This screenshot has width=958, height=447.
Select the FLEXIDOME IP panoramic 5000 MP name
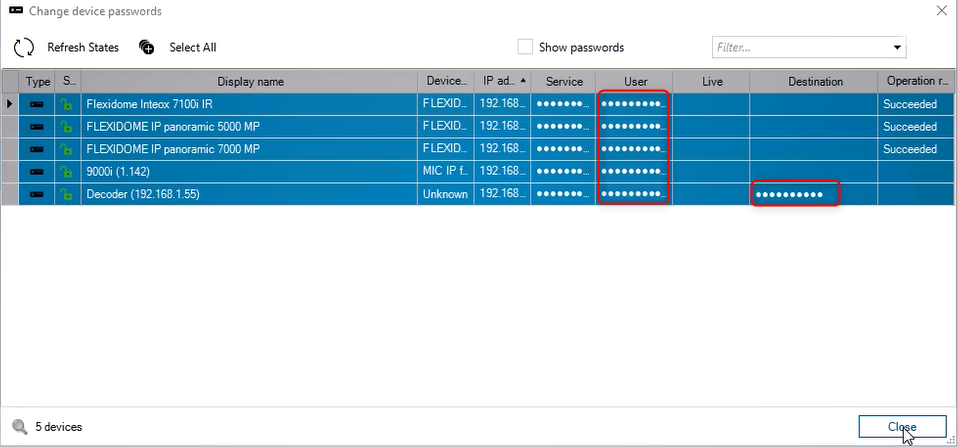tap(174, 127)
